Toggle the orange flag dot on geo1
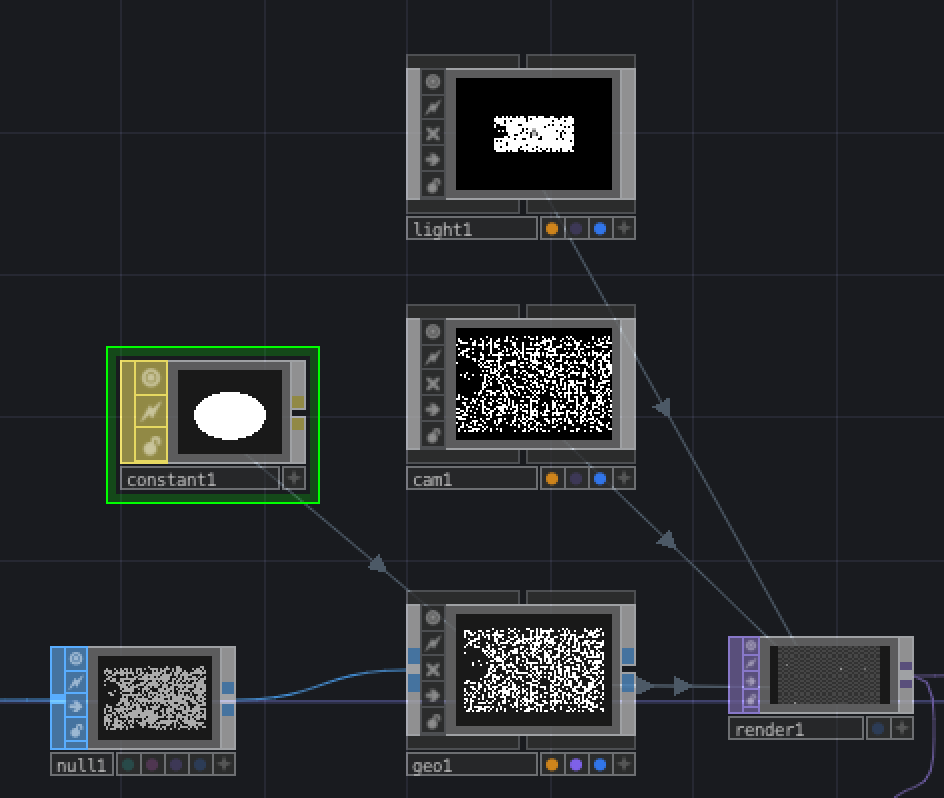Screen dimensions: 944x798 [552, 765]
